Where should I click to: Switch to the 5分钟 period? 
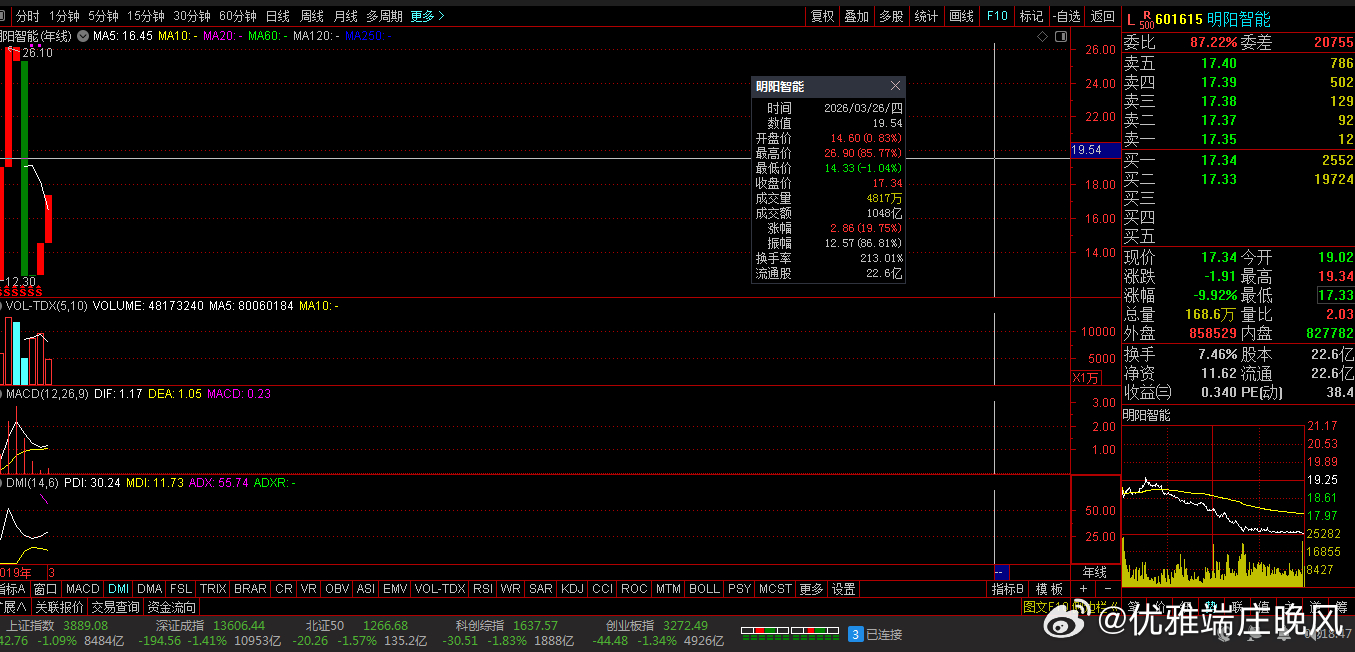click(103, 16)
